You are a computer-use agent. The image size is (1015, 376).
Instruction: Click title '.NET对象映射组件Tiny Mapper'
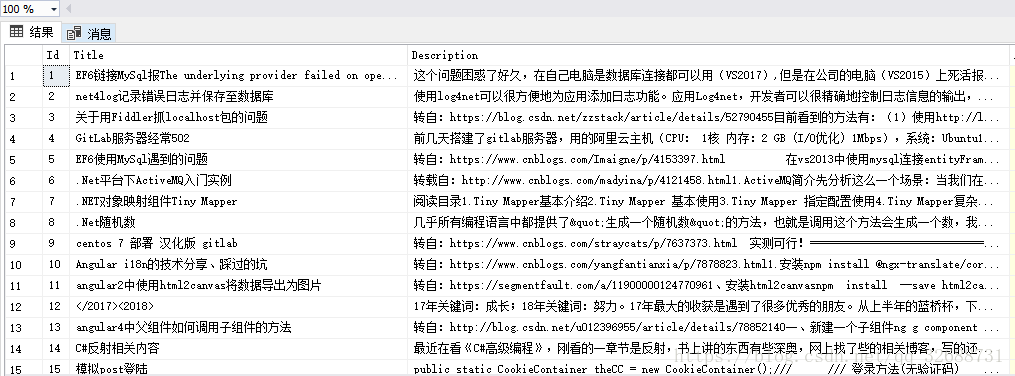(156, 201)
